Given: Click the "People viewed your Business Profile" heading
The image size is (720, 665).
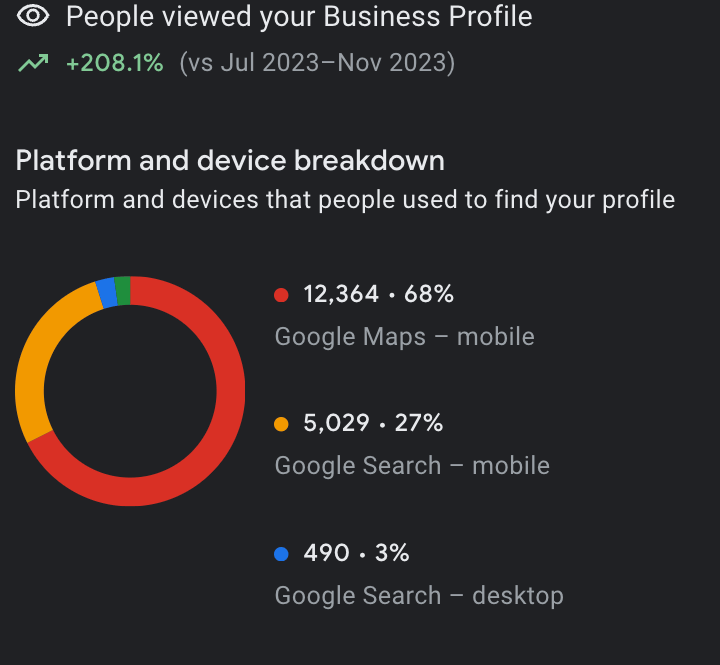Looking at the screenshot, I should pos(299,16).
